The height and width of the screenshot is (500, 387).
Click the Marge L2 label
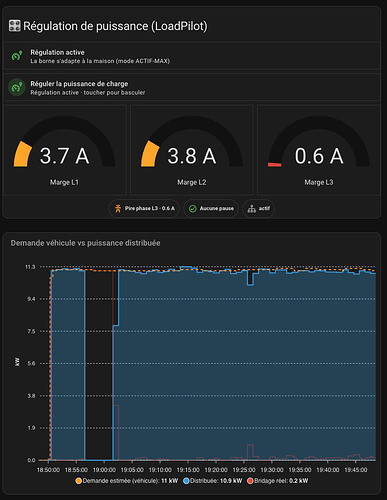click(192, 182)
